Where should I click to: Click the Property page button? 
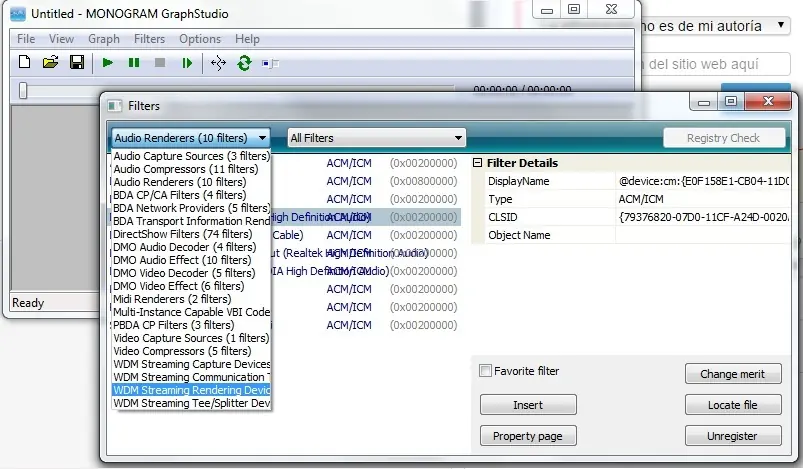coord(528,436)
